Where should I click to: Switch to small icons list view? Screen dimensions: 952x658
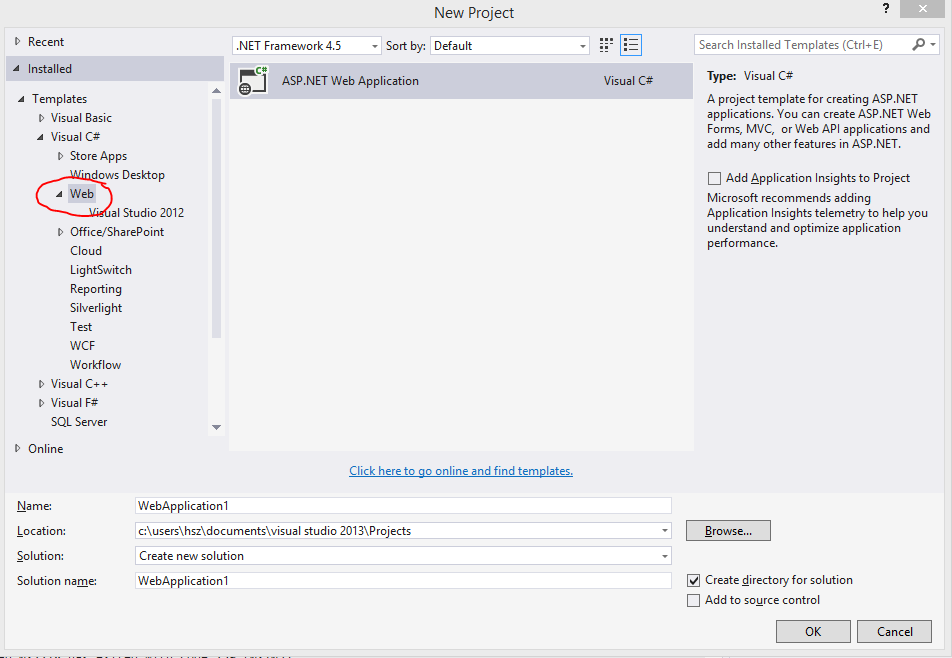click(631, 45)
